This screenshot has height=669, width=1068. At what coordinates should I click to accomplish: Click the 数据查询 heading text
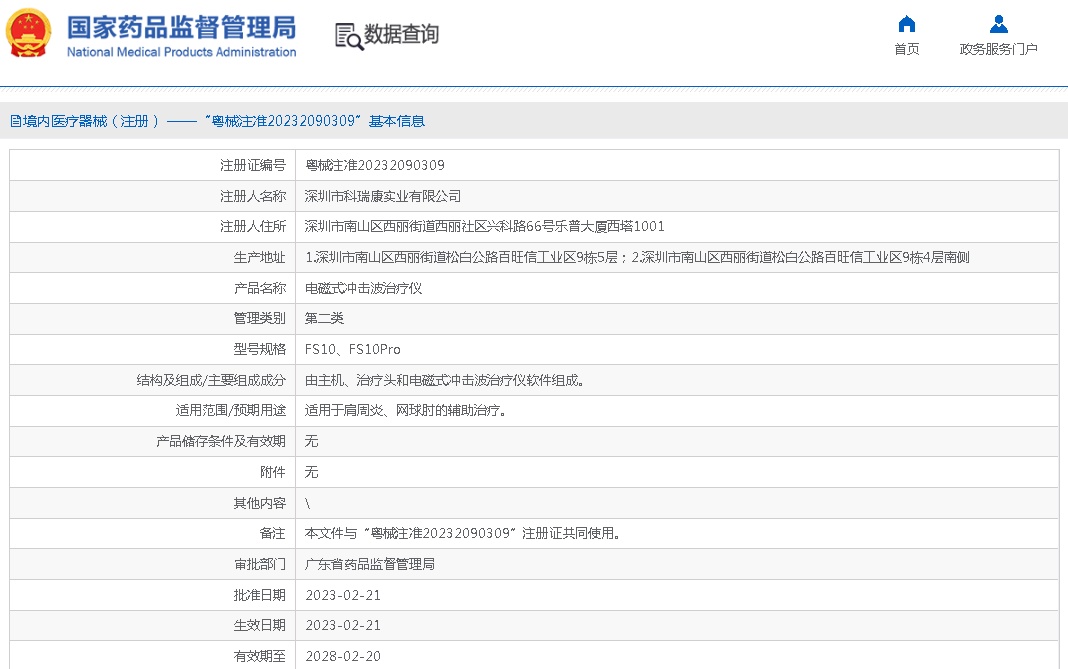401,35
